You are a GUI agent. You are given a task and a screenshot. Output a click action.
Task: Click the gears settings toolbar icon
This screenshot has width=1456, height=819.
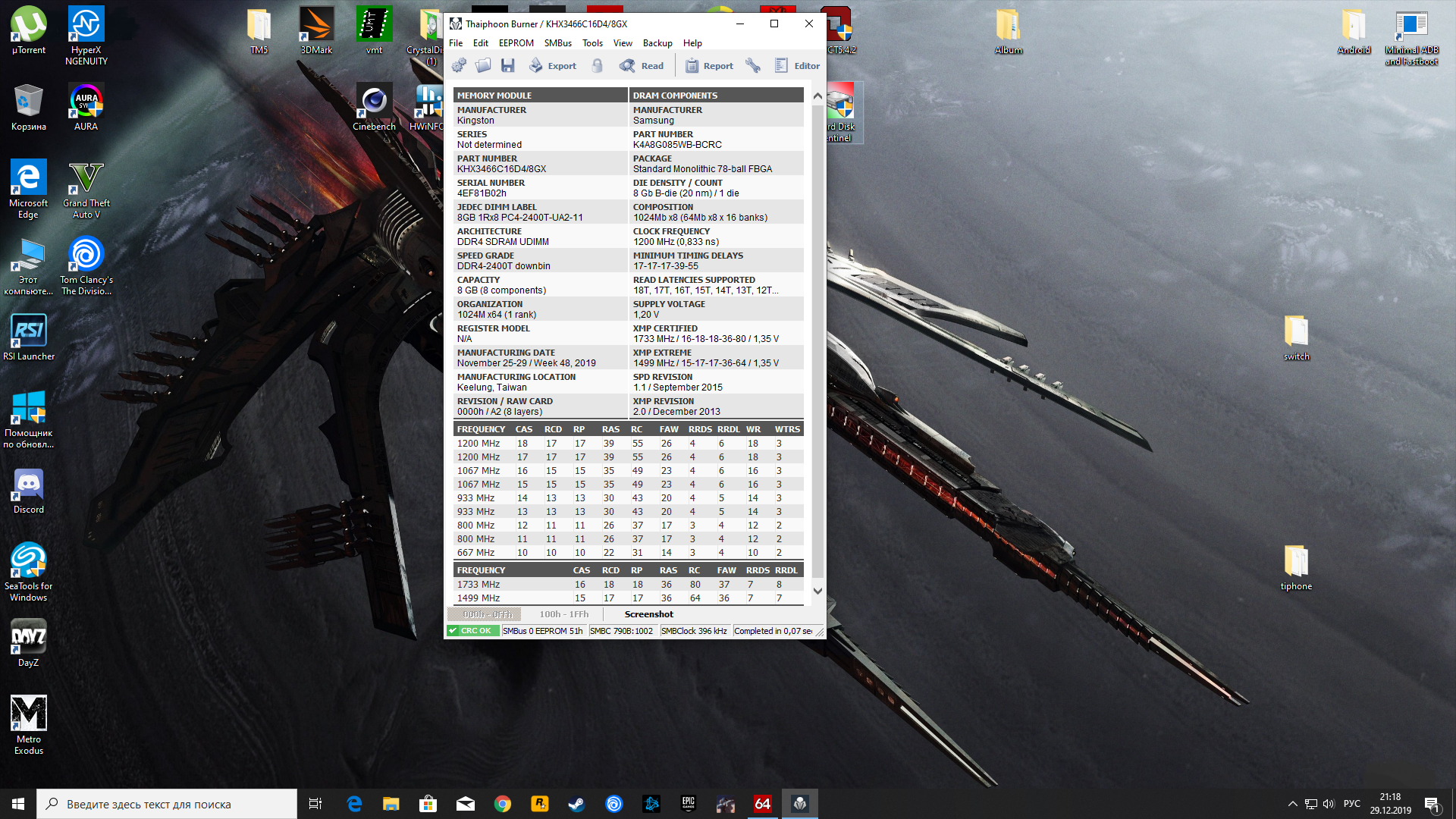pos(459,66)
